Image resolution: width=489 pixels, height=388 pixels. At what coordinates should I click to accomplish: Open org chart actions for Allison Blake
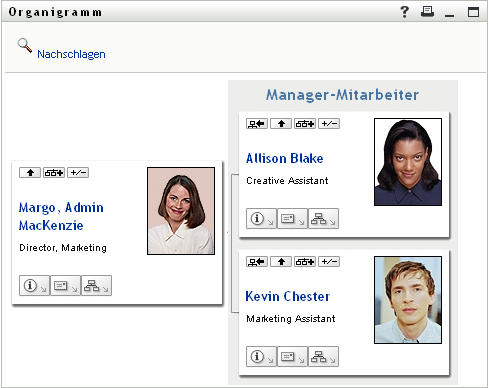click(x=323, y=219)
